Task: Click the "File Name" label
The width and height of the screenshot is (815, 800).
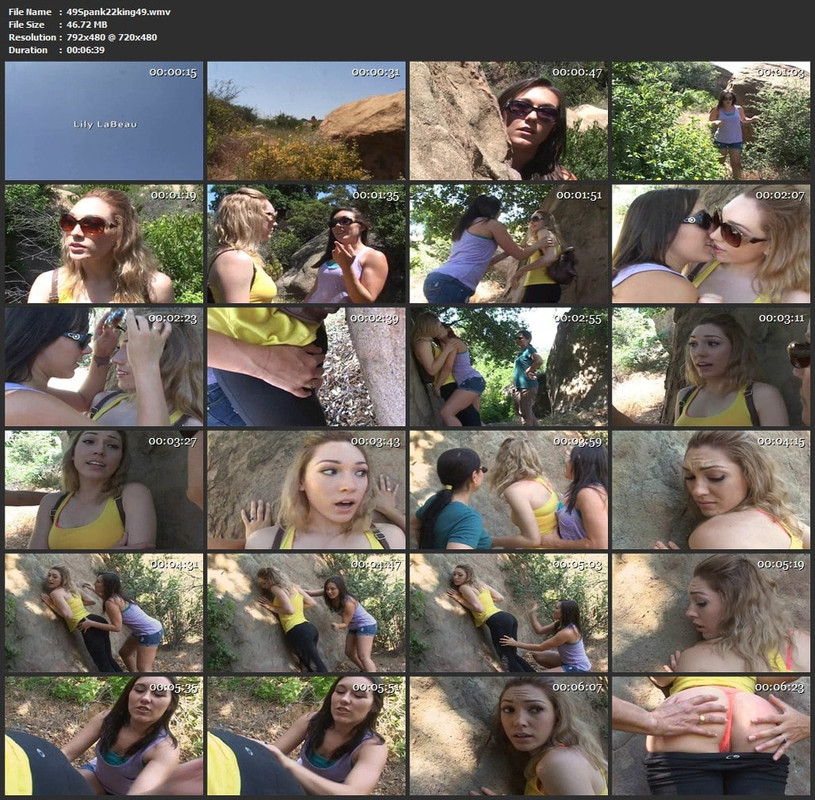Action: pyautogui.click(x=30, y=11)
